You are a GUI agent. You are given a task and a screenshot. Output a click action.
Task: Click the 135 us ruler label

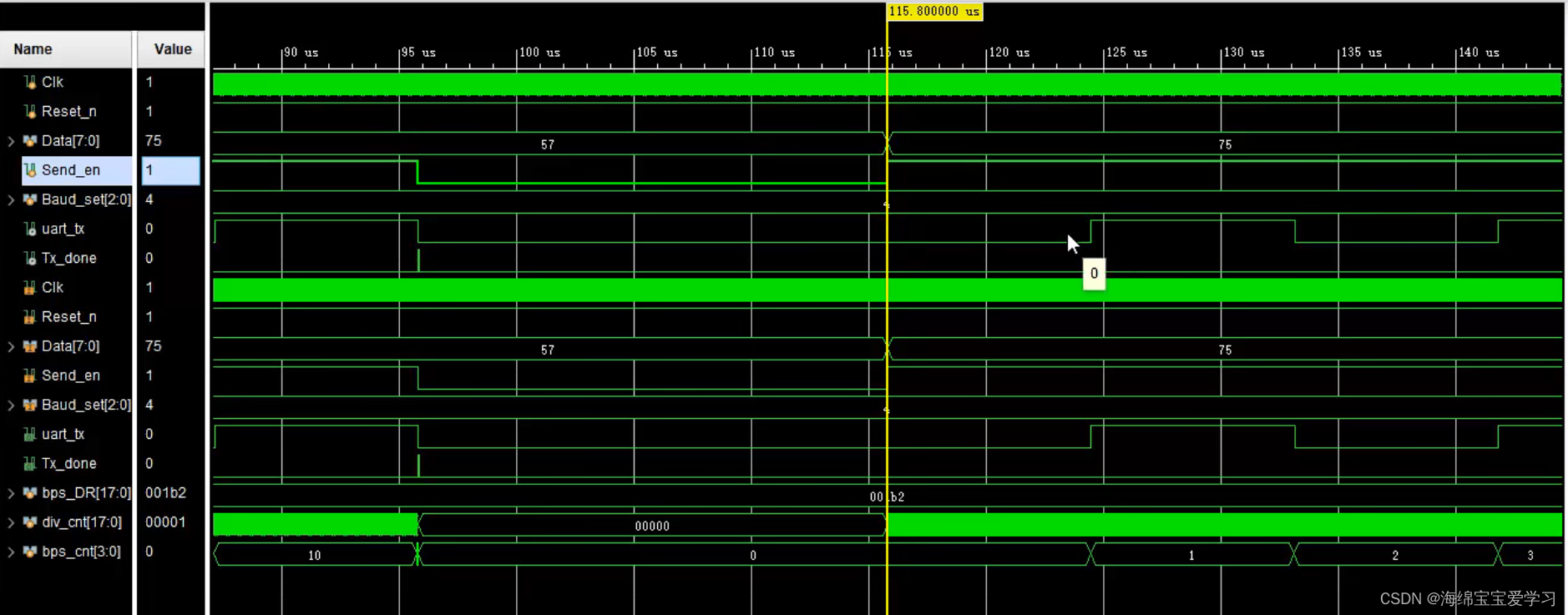click(1361, 53)
